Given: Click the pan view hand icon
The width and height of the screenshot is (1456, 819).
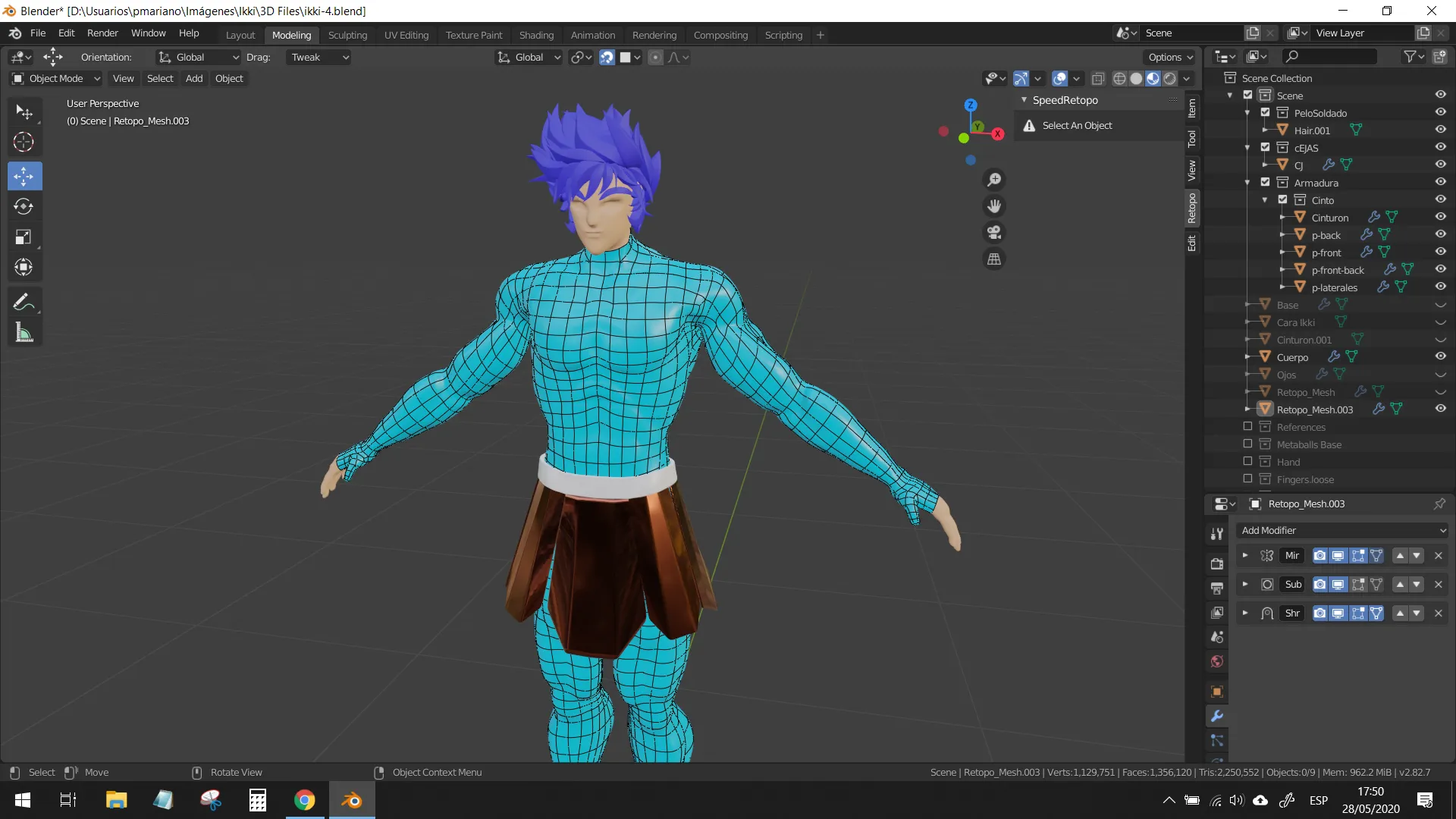Looking at the screenshot, I should point(994,206).
